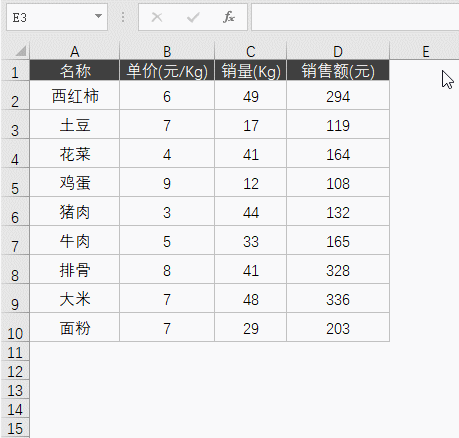Click sales volume cell 12
The width and height of the screenshot is (459, 438).
coord(251,182)
